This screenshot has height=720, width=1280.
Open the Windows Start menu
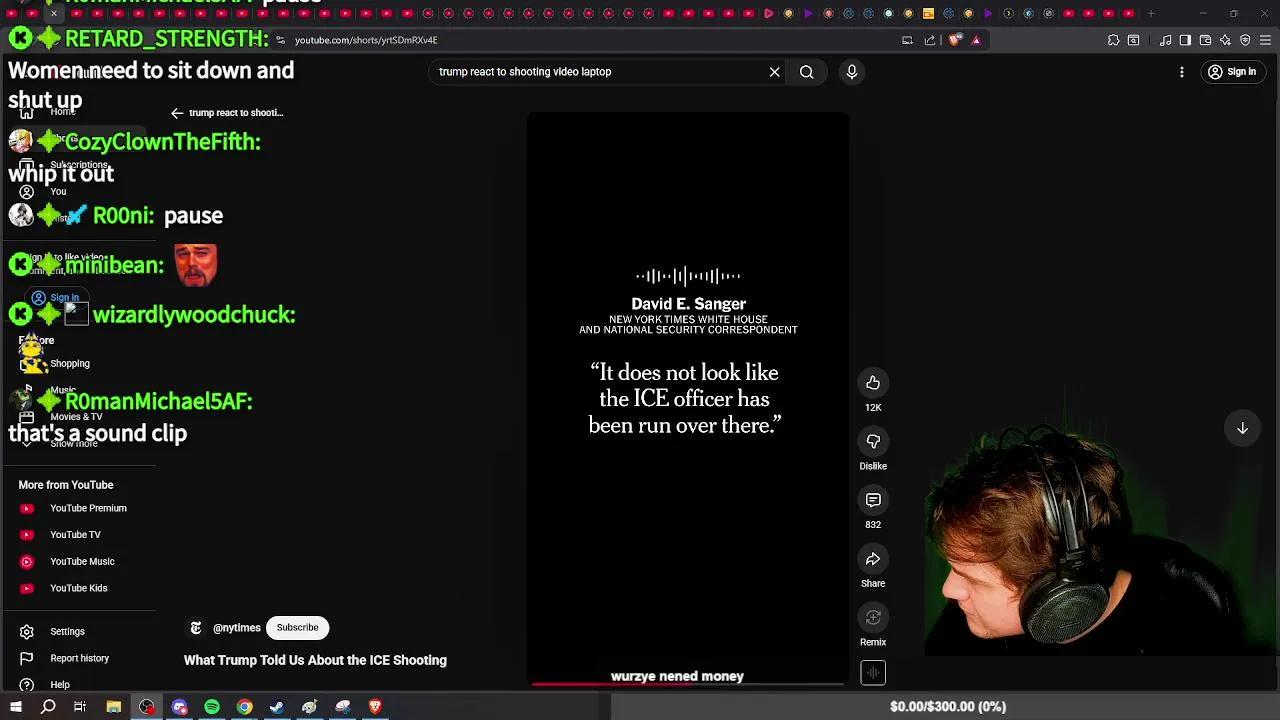[16, 707]
